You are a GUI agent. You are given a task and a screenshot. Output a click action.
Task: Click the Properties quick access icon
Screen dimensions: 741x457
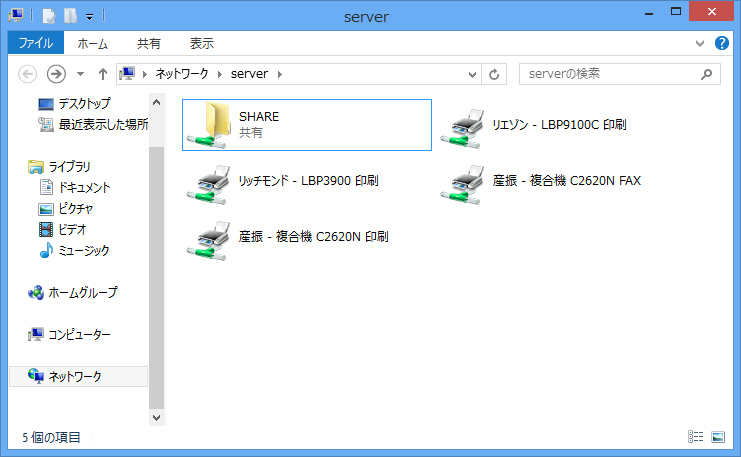pyautogui.click(x=49, y=16)
